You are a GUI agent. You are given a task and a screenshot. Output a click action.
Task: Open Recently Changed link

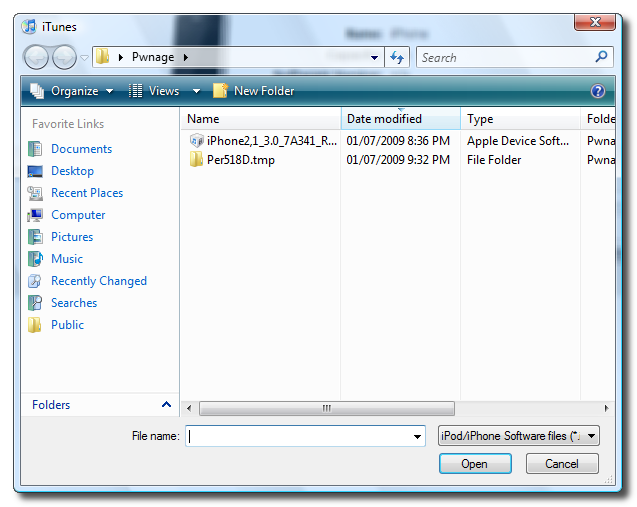pos(99,281)
